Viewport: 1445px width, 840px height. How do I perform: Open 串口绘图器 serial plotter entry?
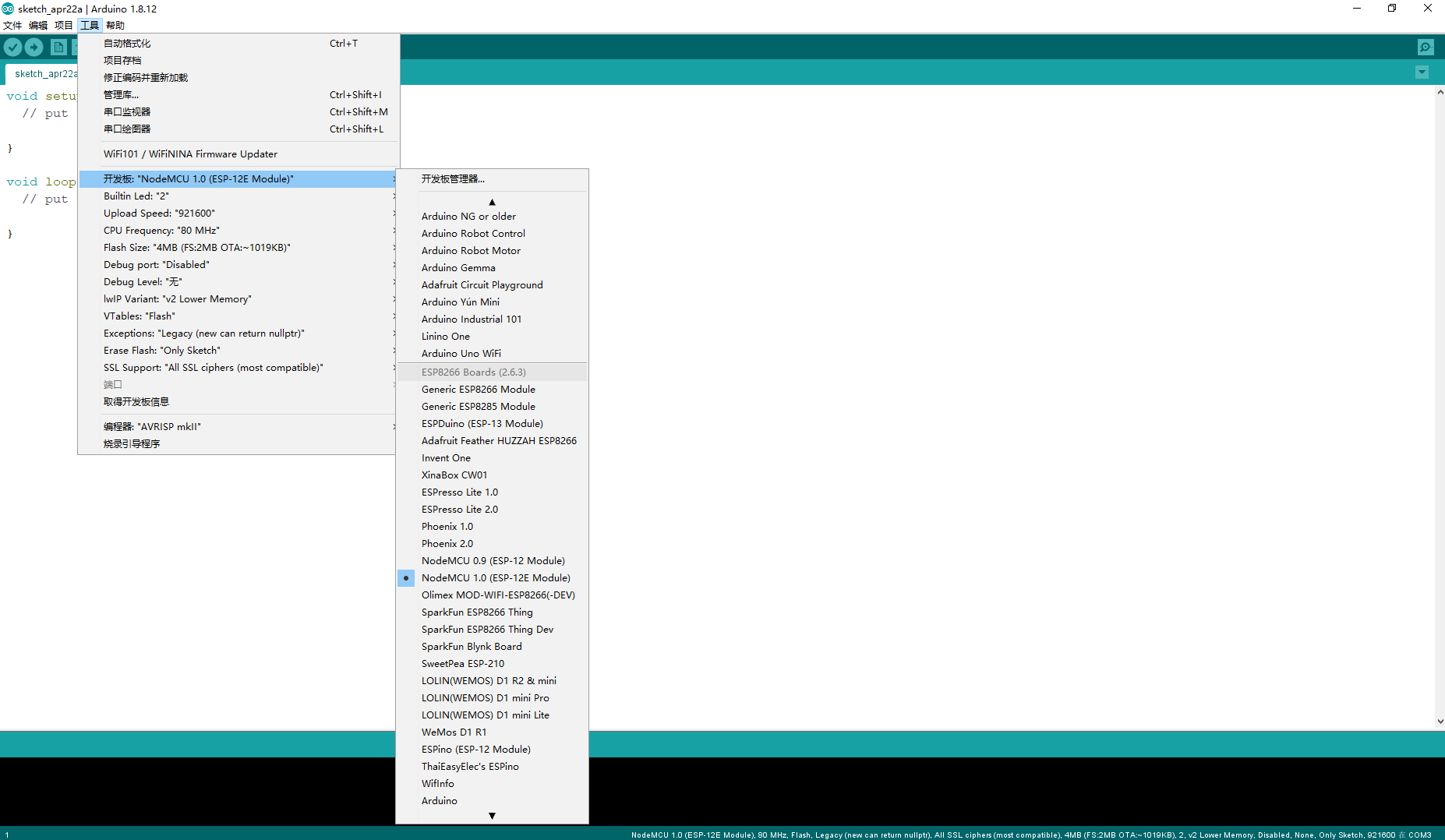click(x=239, y=129)
